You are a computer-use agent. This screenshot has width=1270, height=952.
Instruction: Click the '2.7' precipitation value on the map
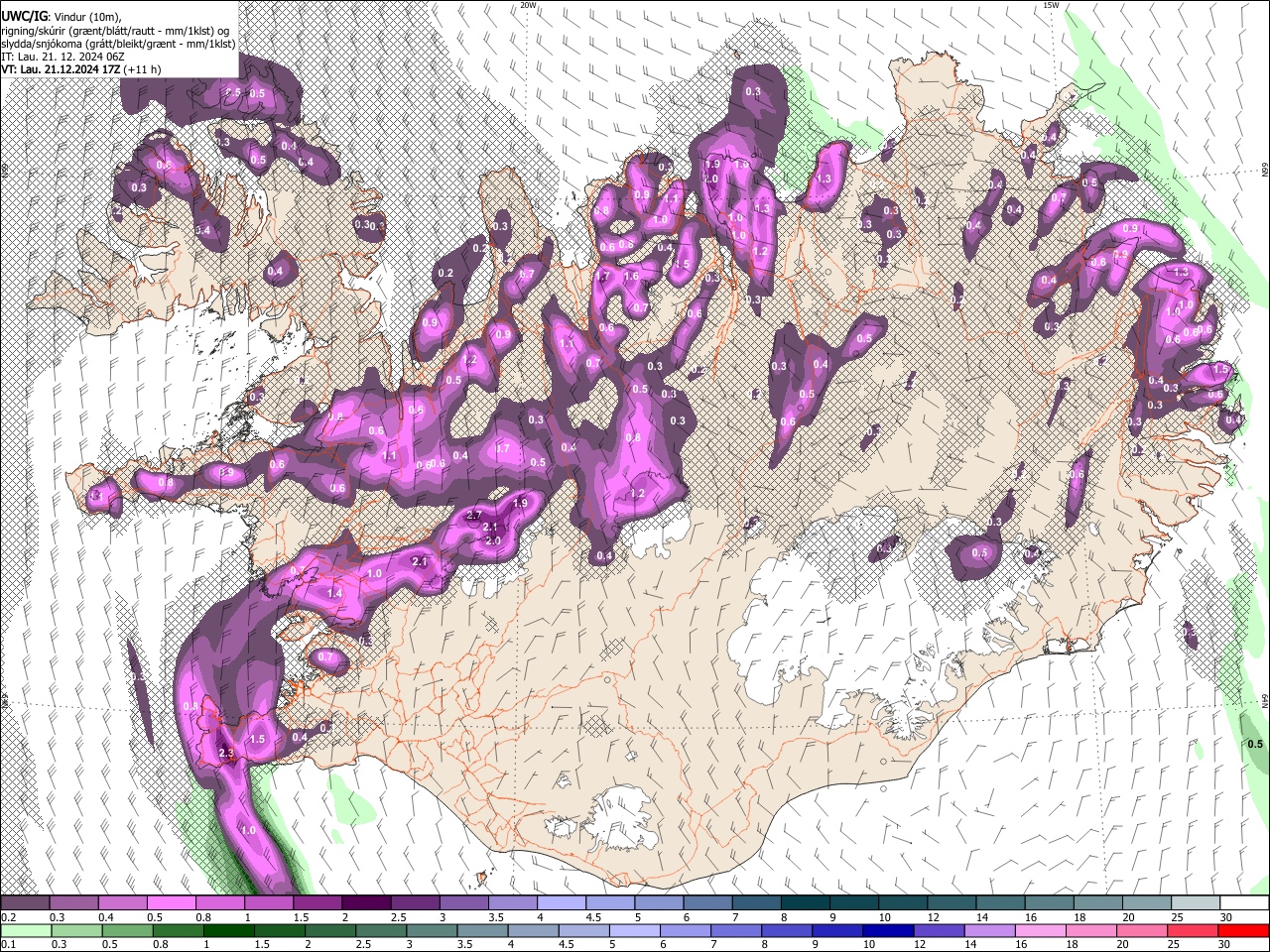[473, 516]
